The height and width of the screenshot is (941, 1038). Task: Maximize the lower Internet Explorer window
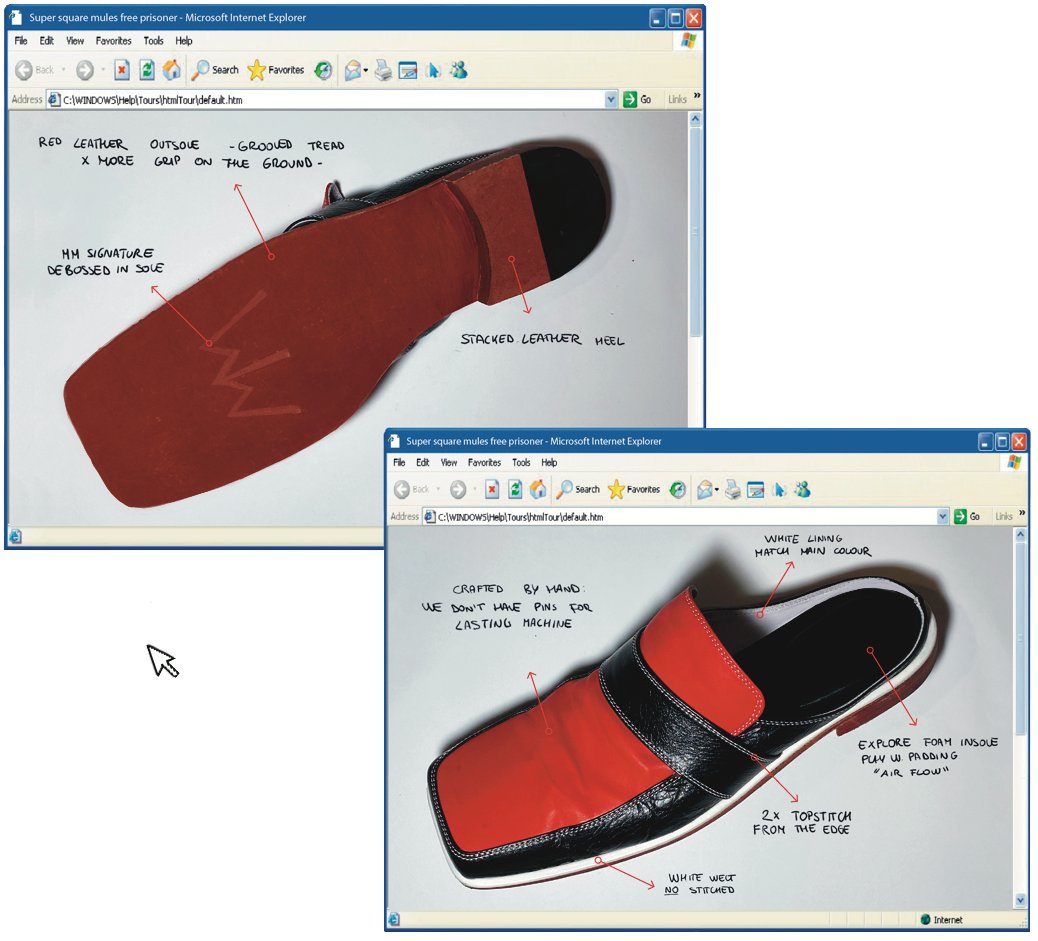tap(1003, 441)
